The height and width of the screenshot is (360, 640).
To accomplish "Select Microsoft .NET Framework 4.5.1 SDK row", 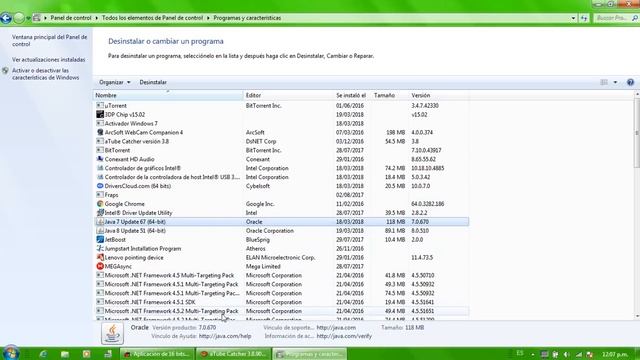I will tap(281, 302).
